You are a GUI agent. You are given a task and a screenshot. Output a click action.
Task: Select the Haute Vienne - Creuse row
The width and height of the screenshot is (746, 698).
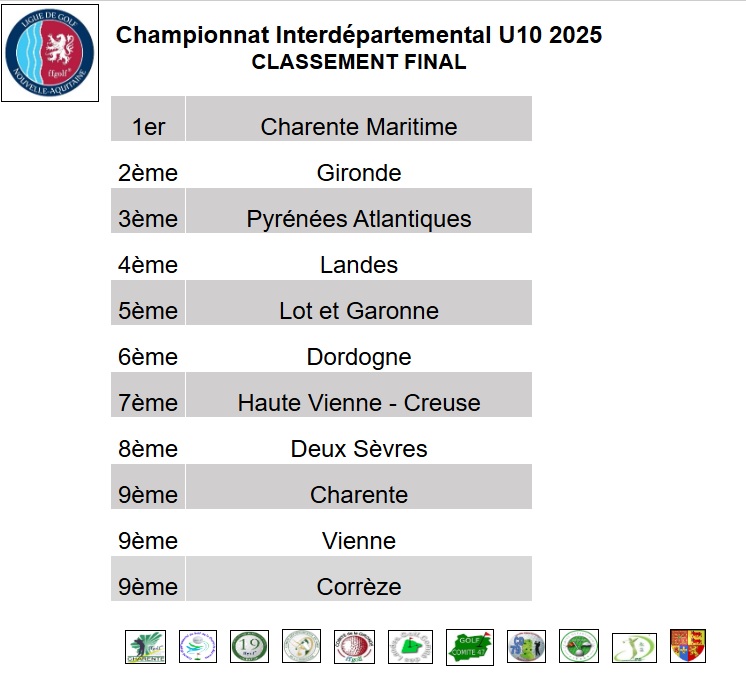[x=322, y=395]
